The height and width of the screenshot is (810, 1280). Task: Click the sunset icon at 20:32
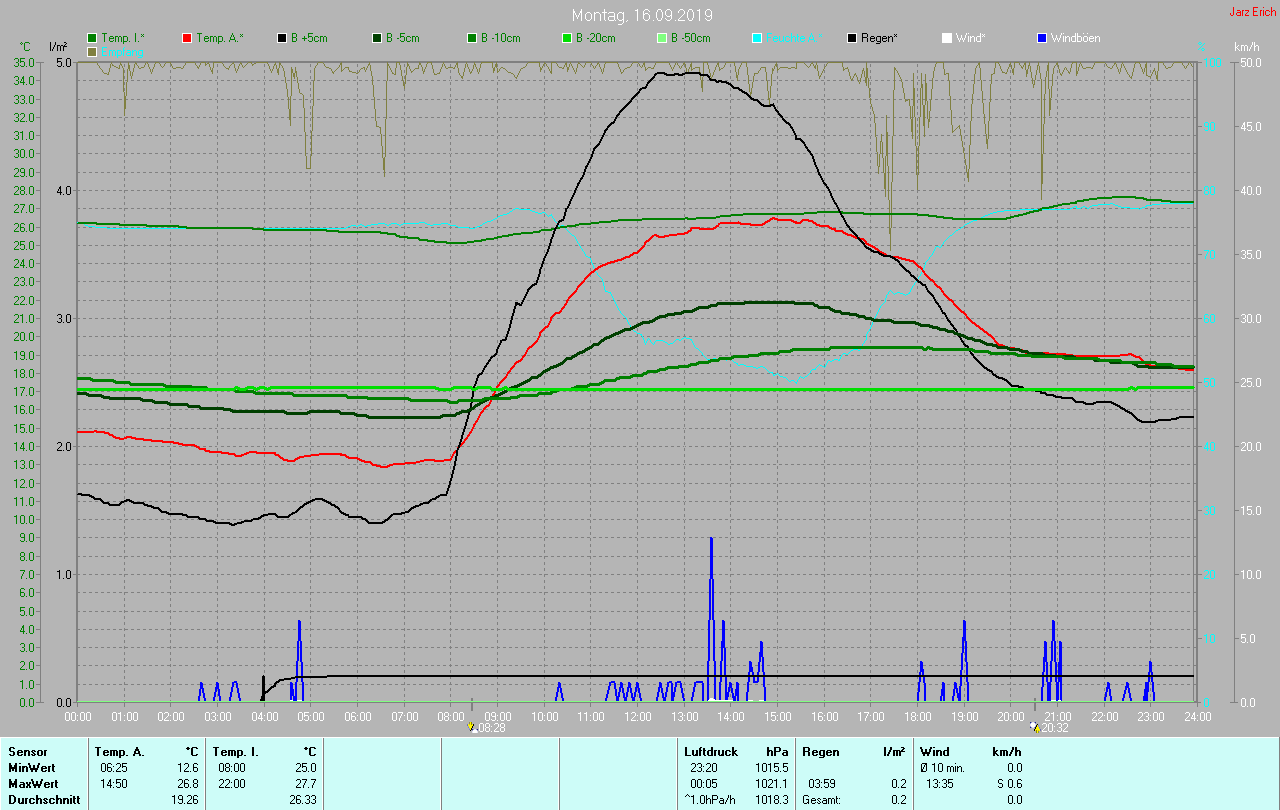[1034, 728]
